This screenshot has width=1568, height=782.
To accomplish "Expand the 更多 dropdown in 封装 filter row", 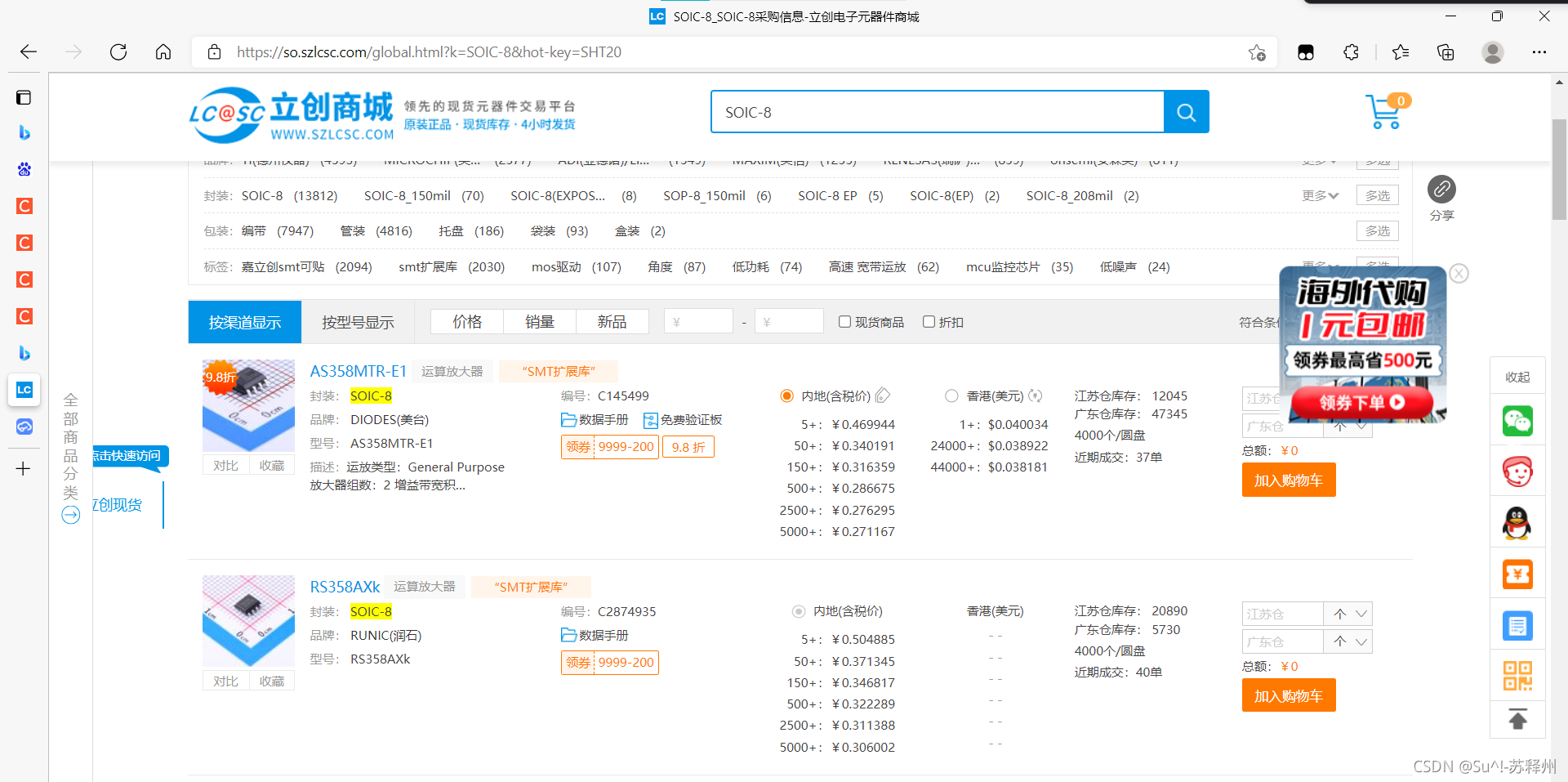I will (x=1319, y=195).
